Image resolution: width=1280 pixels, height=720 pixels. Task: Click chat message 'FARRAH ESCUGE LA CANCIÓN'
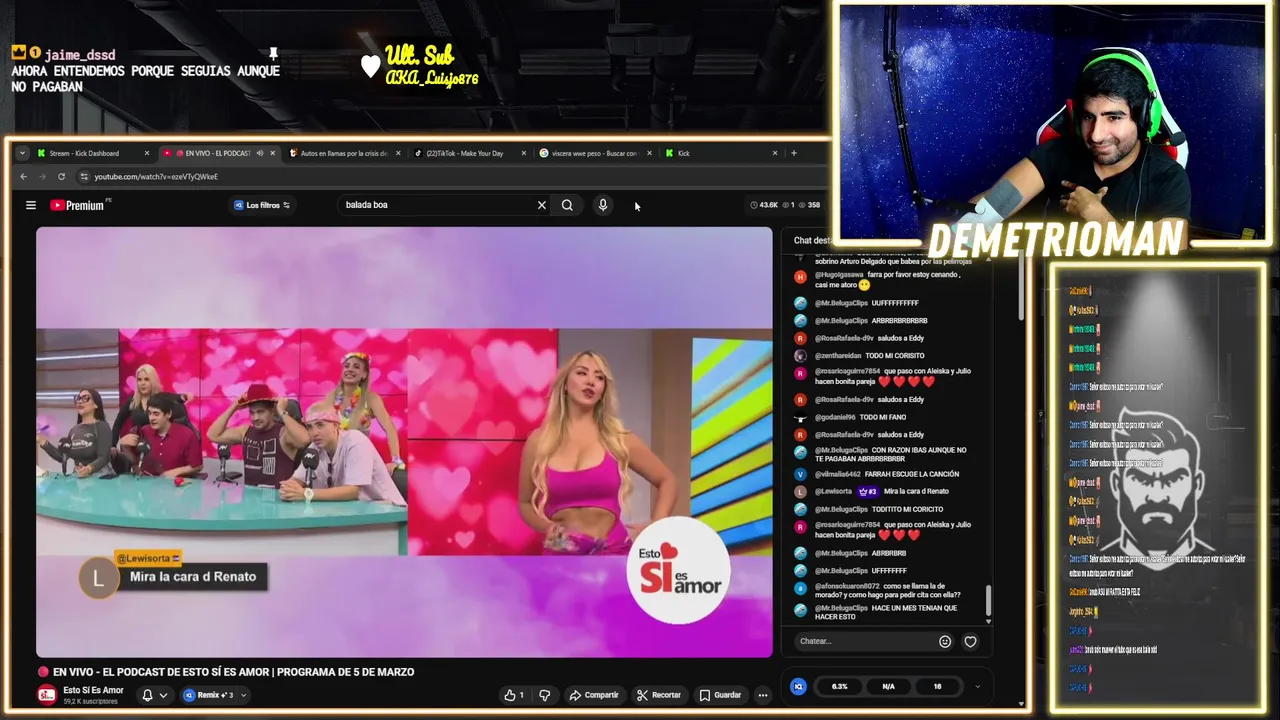pyautogui.click(x=912, y=474)
